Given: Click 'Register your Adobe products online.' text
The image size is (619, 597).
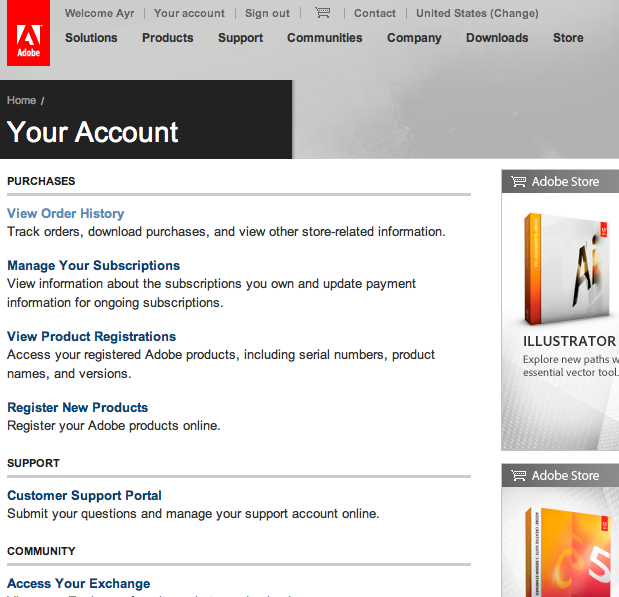Looking at the screenshot, I should coord(114,426).
